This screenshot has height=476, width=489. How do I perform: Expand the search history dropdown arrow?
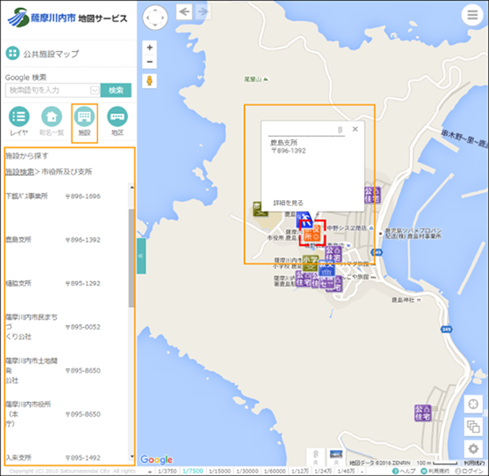(x=95, y=90)
